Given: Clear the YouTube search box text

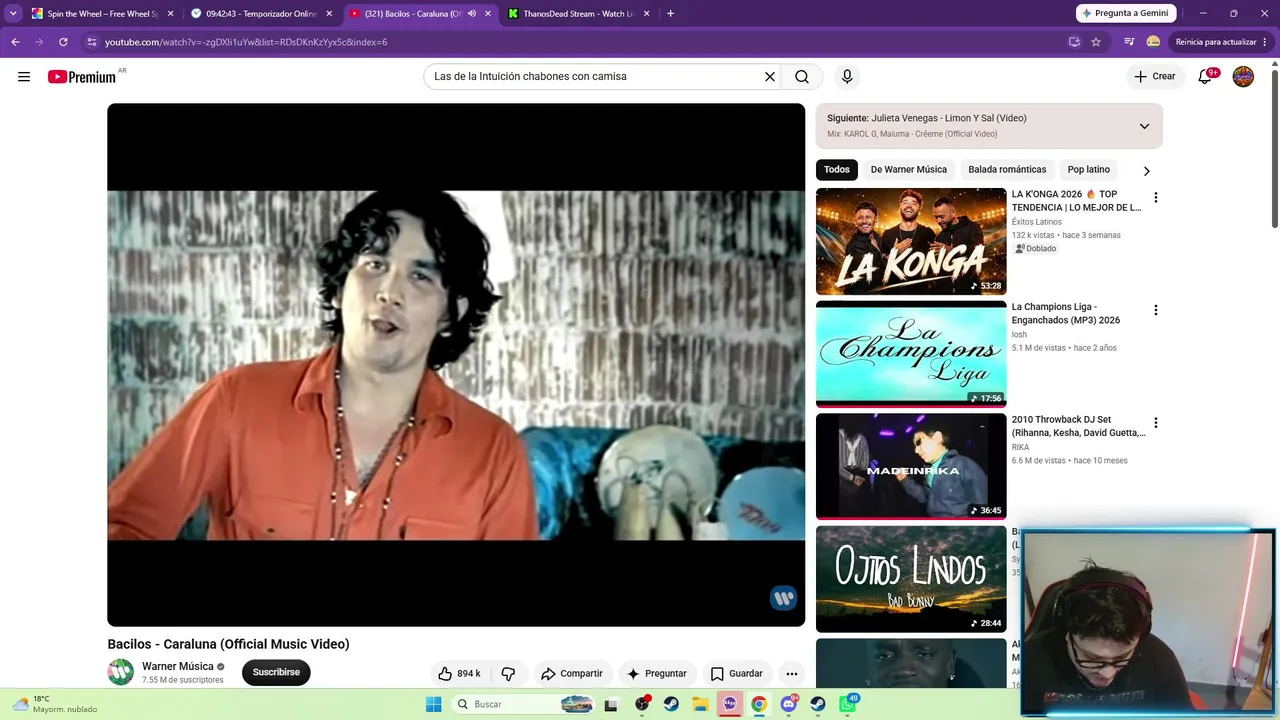Looking at the screenshot, I should (x=770, y=77).
